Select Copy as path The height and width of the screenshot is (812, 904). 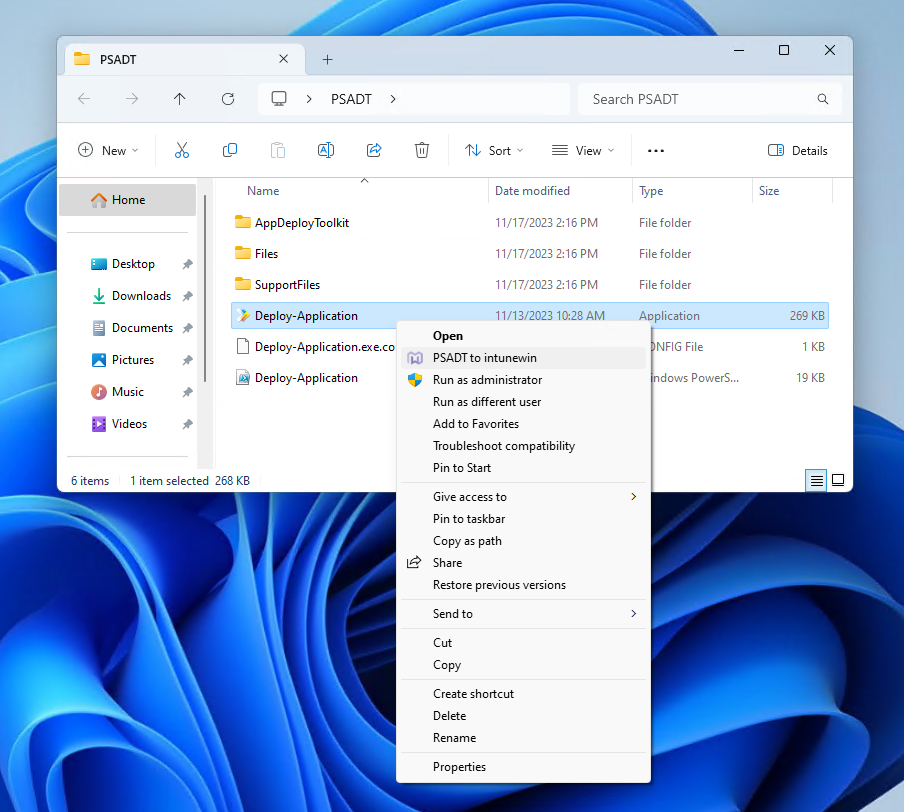[523, 541]
